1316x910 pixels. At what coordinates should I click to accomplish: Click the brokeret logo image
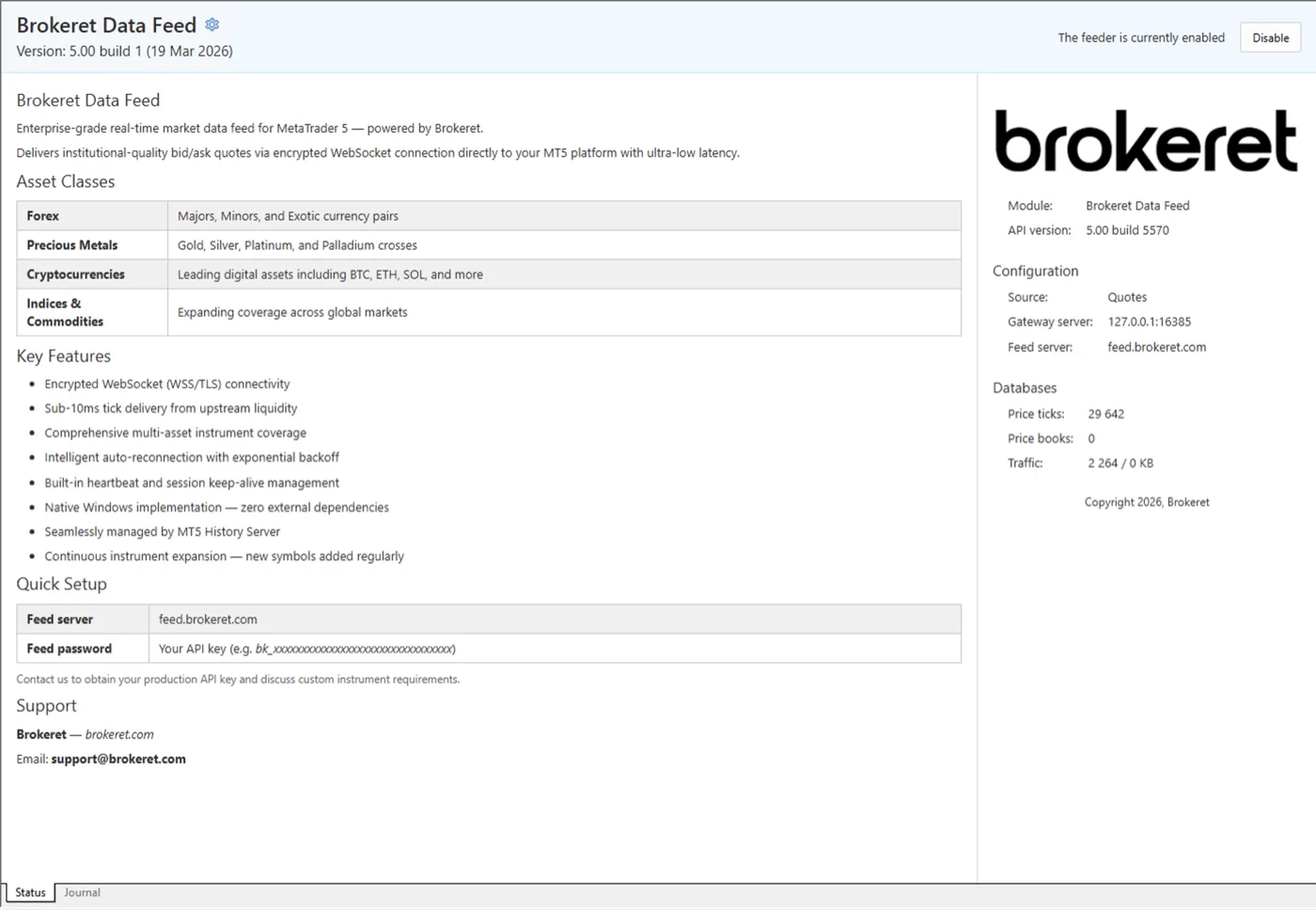point(1146,141)
